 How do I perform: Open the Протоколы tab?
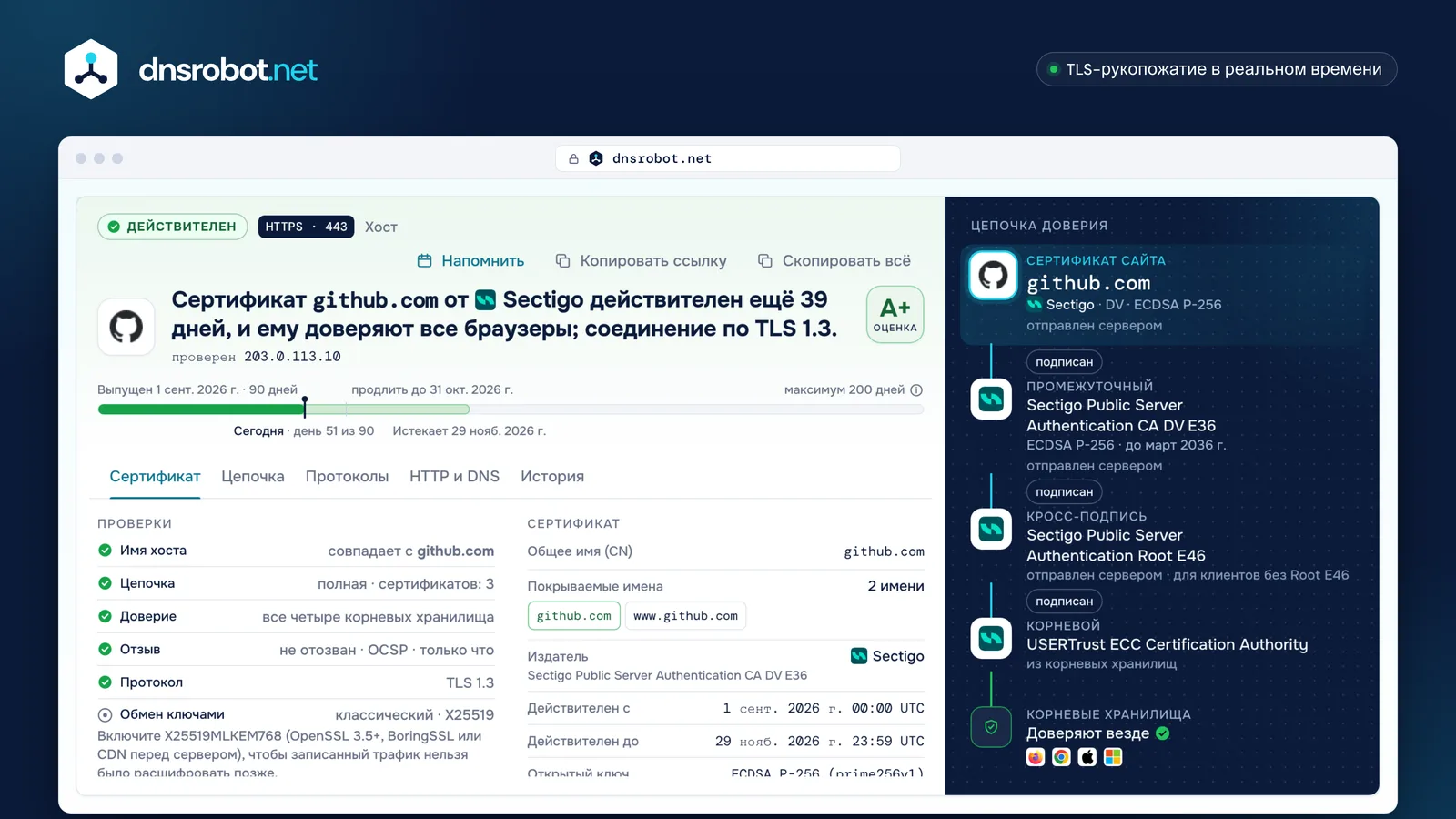(x=347, y=477)
